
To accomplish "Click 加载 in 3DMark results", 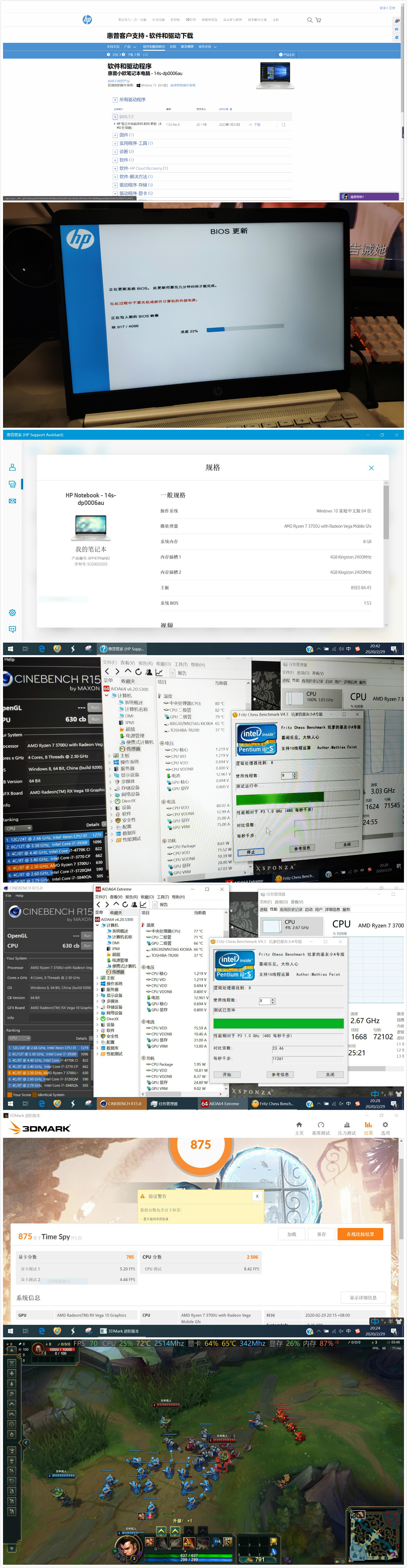I will click(x=292, y=1234).
